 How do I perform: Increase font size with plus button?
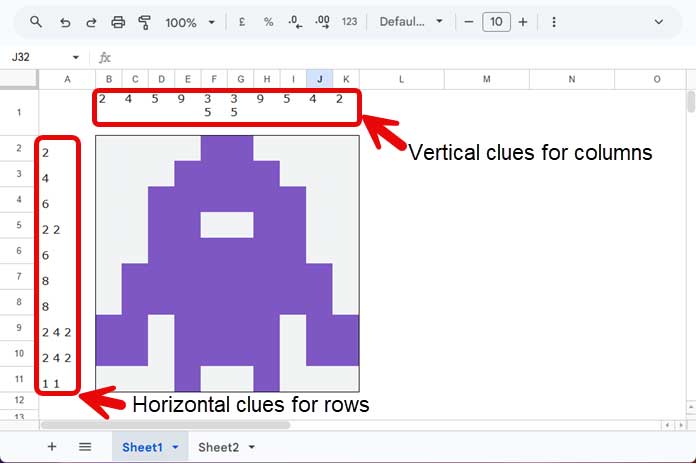[523, 22]
